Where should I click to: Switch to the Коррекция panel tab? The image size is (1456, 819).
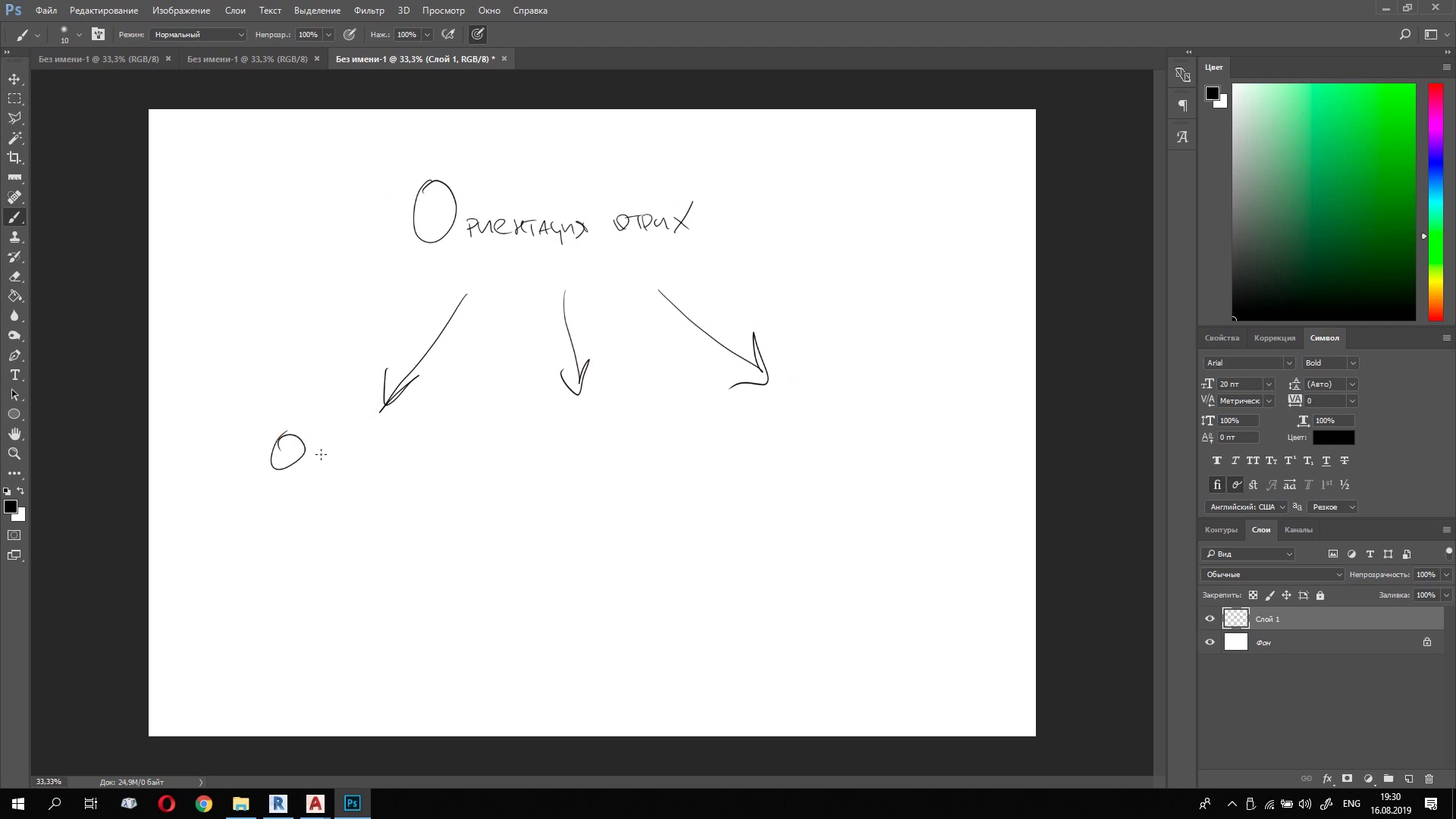point(1274,338)
